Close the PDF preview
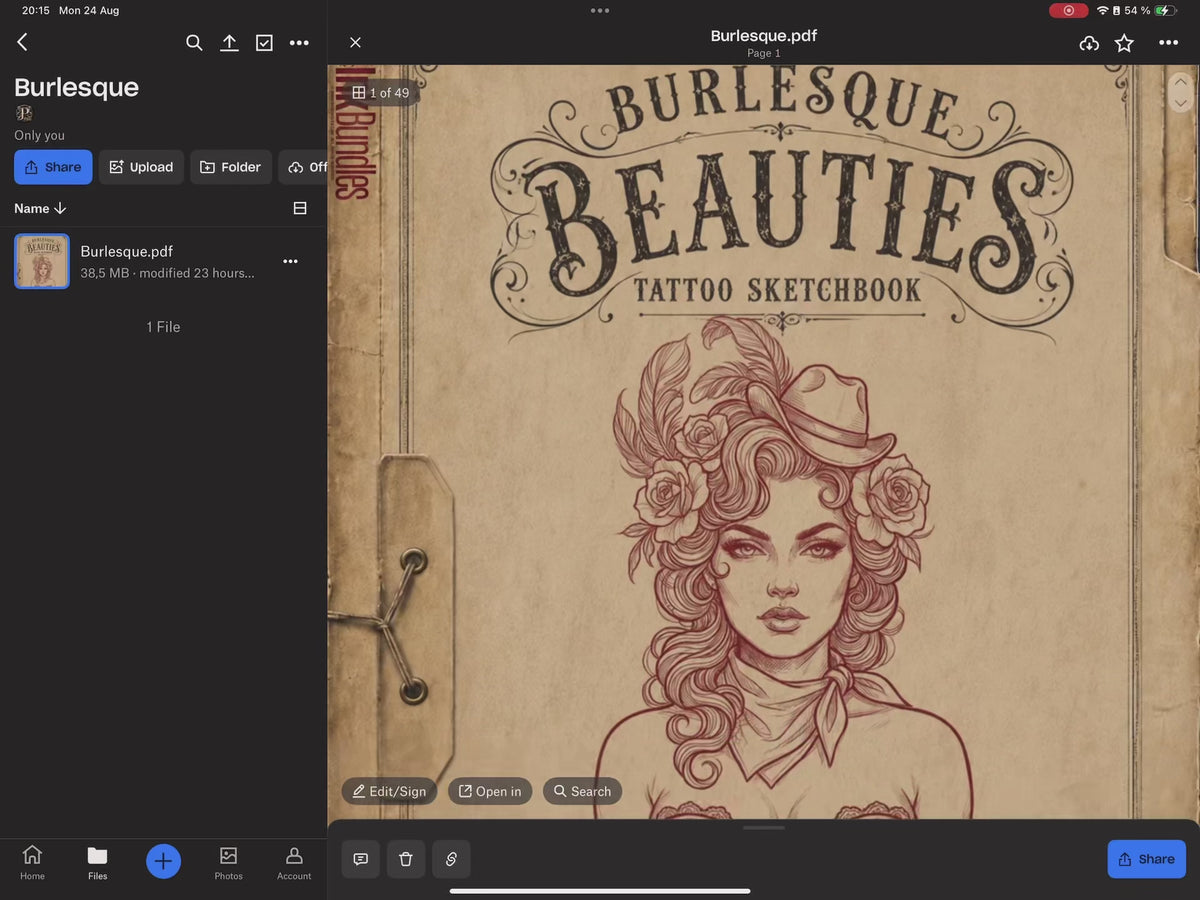The image size is (1200, 900). (x=355, y=42)
